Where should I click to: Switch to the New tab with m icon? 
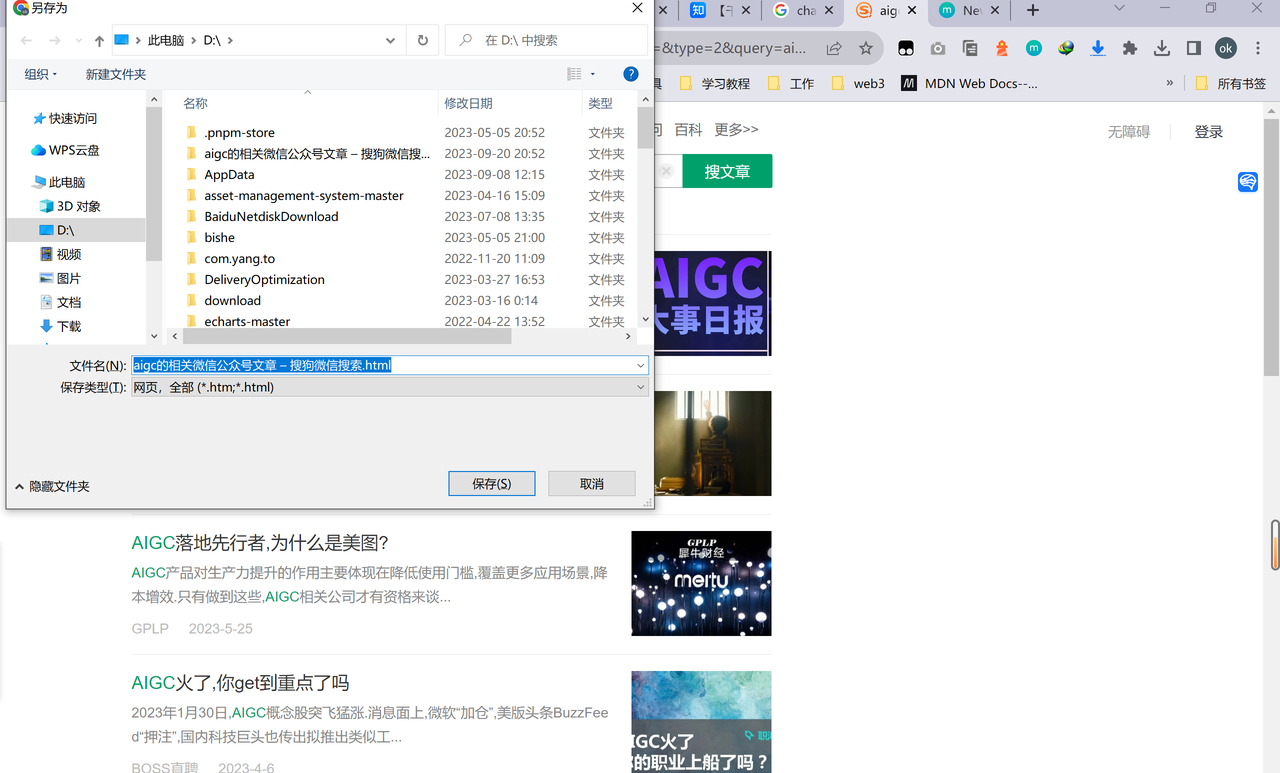(968, 10)
